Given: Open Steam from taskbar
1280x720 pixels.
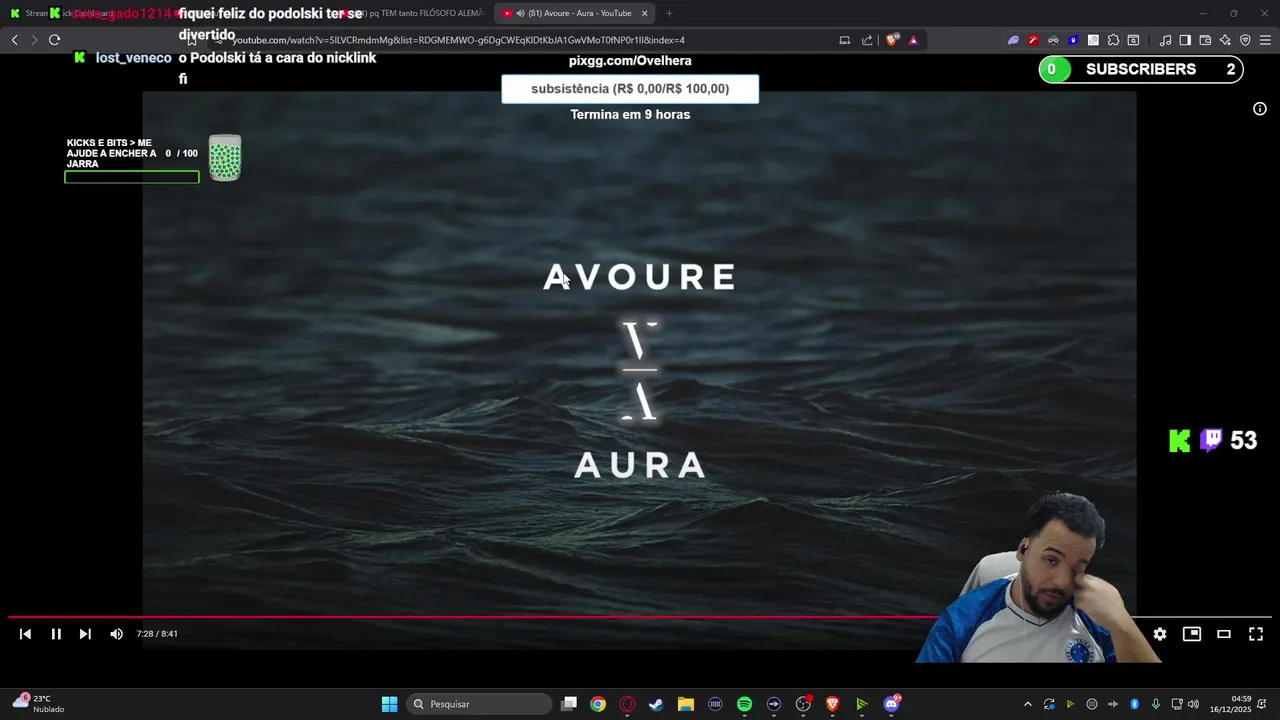Looking at the screenshot, I should tap(656, 704).
